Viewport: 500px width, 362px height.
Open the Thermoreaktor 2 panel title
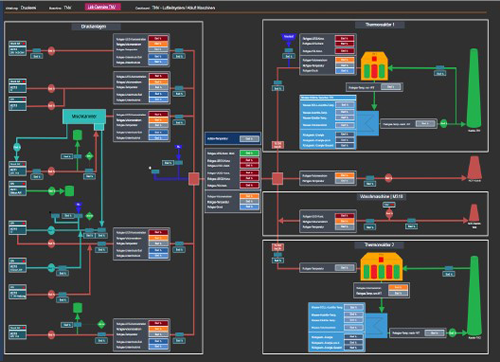[x=379, y=245]
